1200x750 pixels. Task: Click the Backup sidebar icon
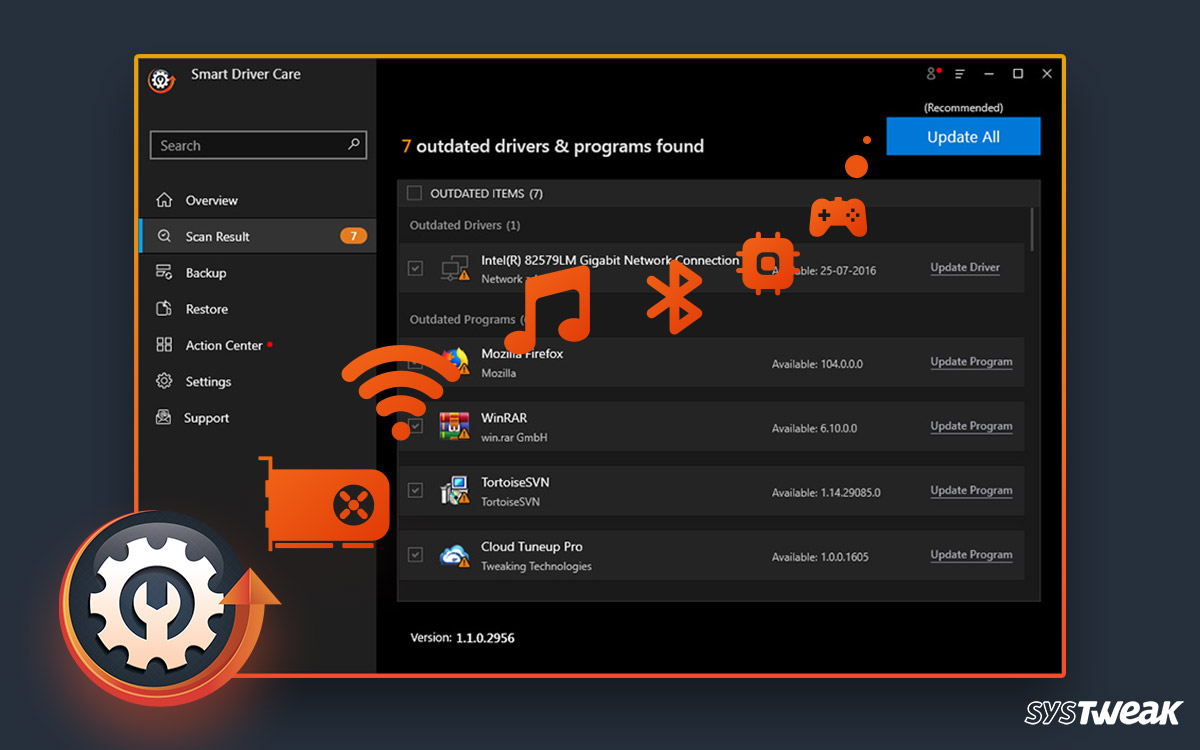pyautogui.click(x=165, y=273)
